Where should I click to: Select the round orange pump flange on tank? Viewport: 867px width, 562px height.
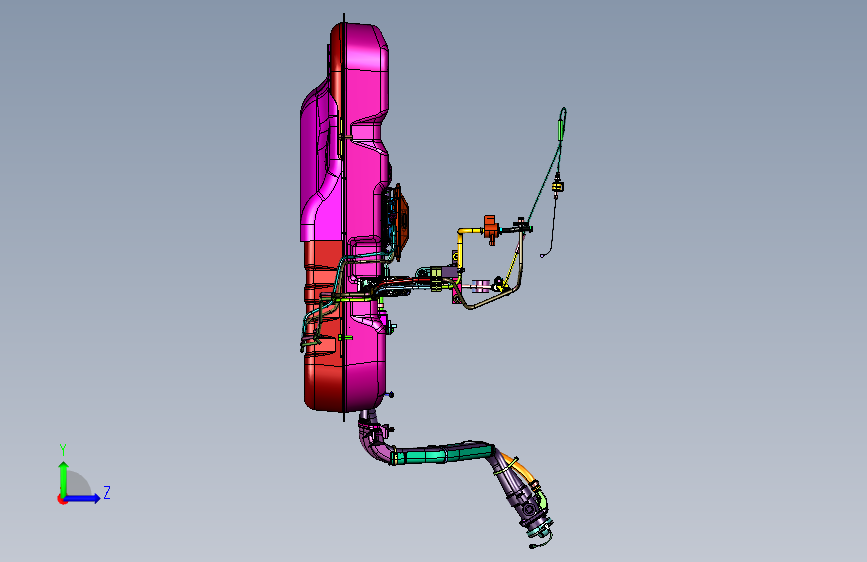click(x=402, y=222)
